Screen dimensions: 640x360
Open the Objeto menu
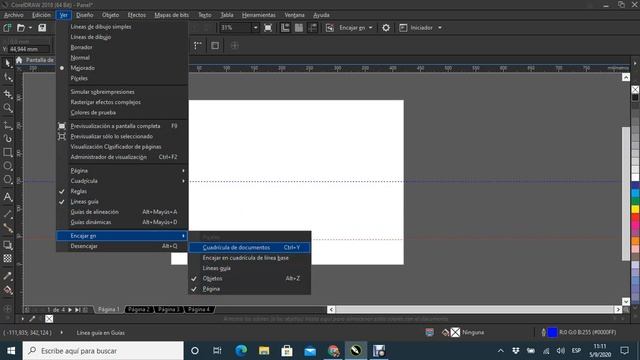(111, 15)
